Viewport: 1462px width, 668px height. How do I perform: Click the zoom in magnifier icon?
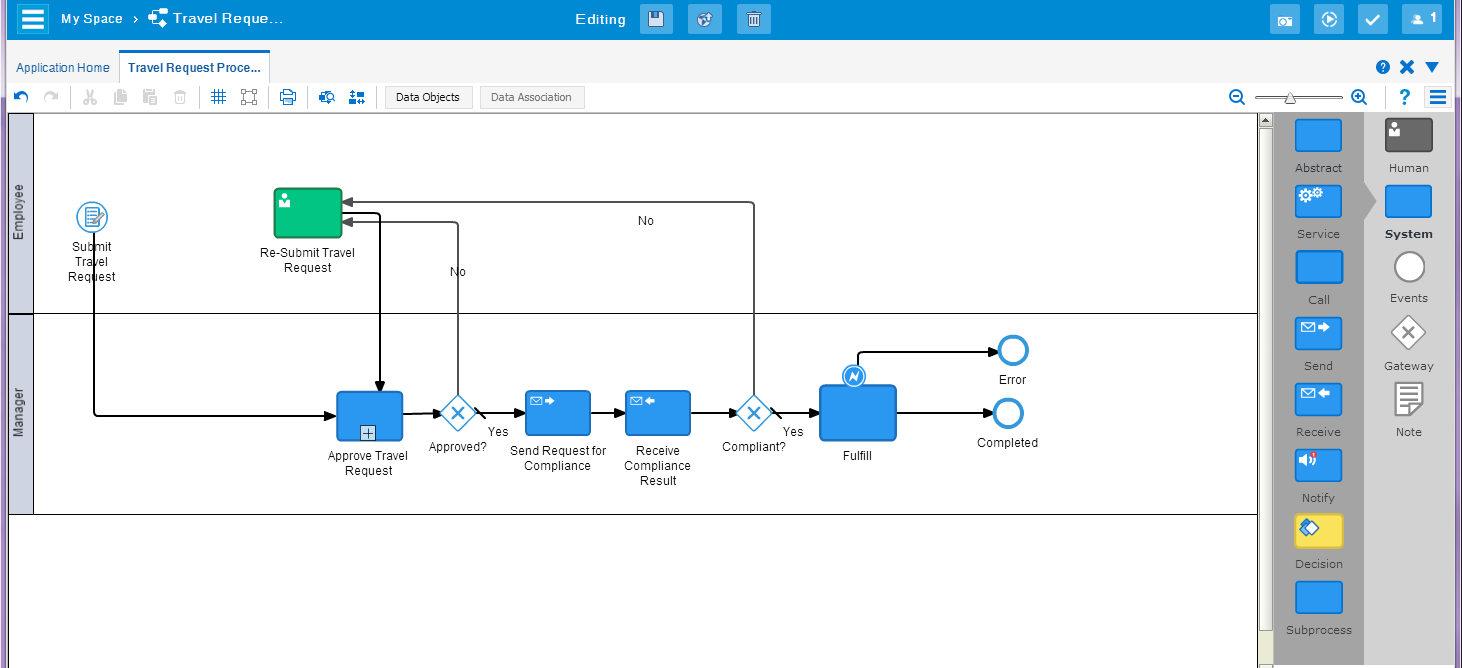coord(1359,97)
